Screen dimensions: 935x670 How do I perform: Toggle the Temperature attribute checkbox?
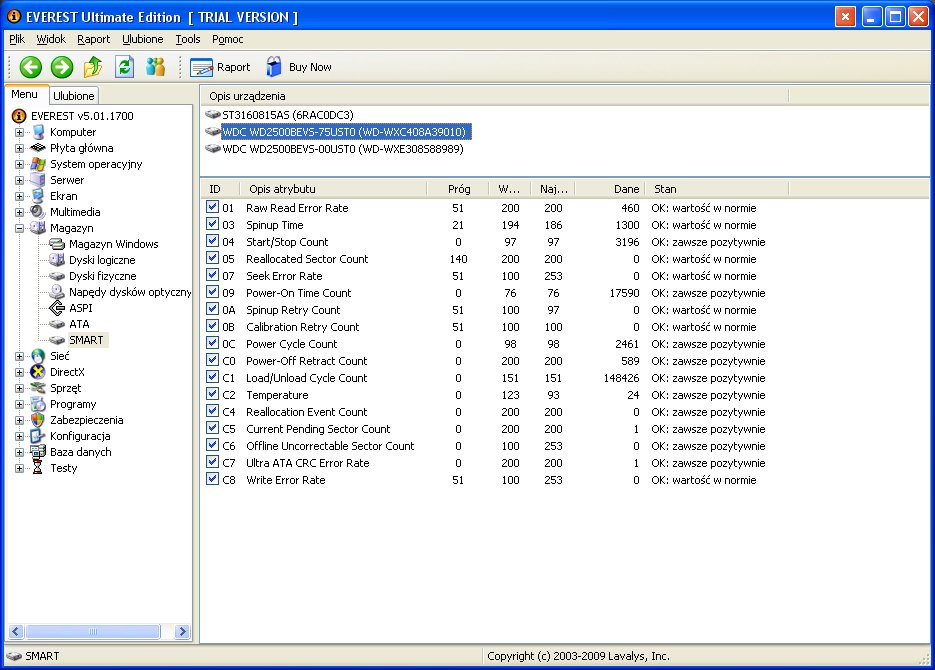pos(212,394)
